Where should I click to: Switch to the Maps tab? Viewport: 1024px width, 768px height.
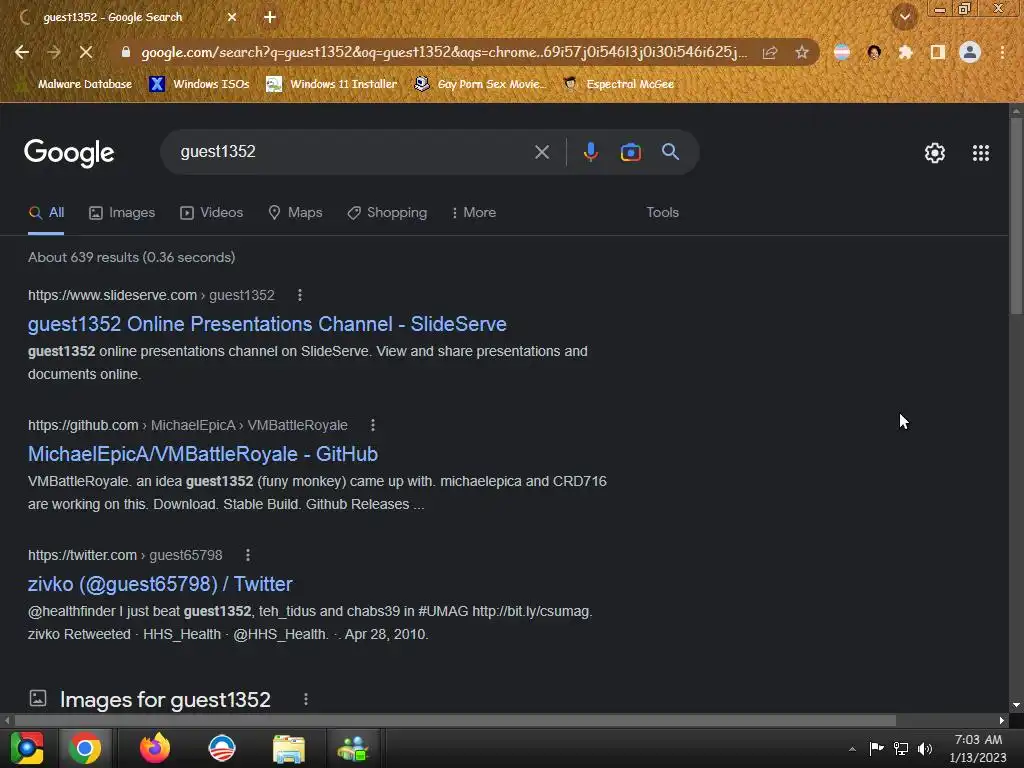pyautogui.click(x=295, y=213)
